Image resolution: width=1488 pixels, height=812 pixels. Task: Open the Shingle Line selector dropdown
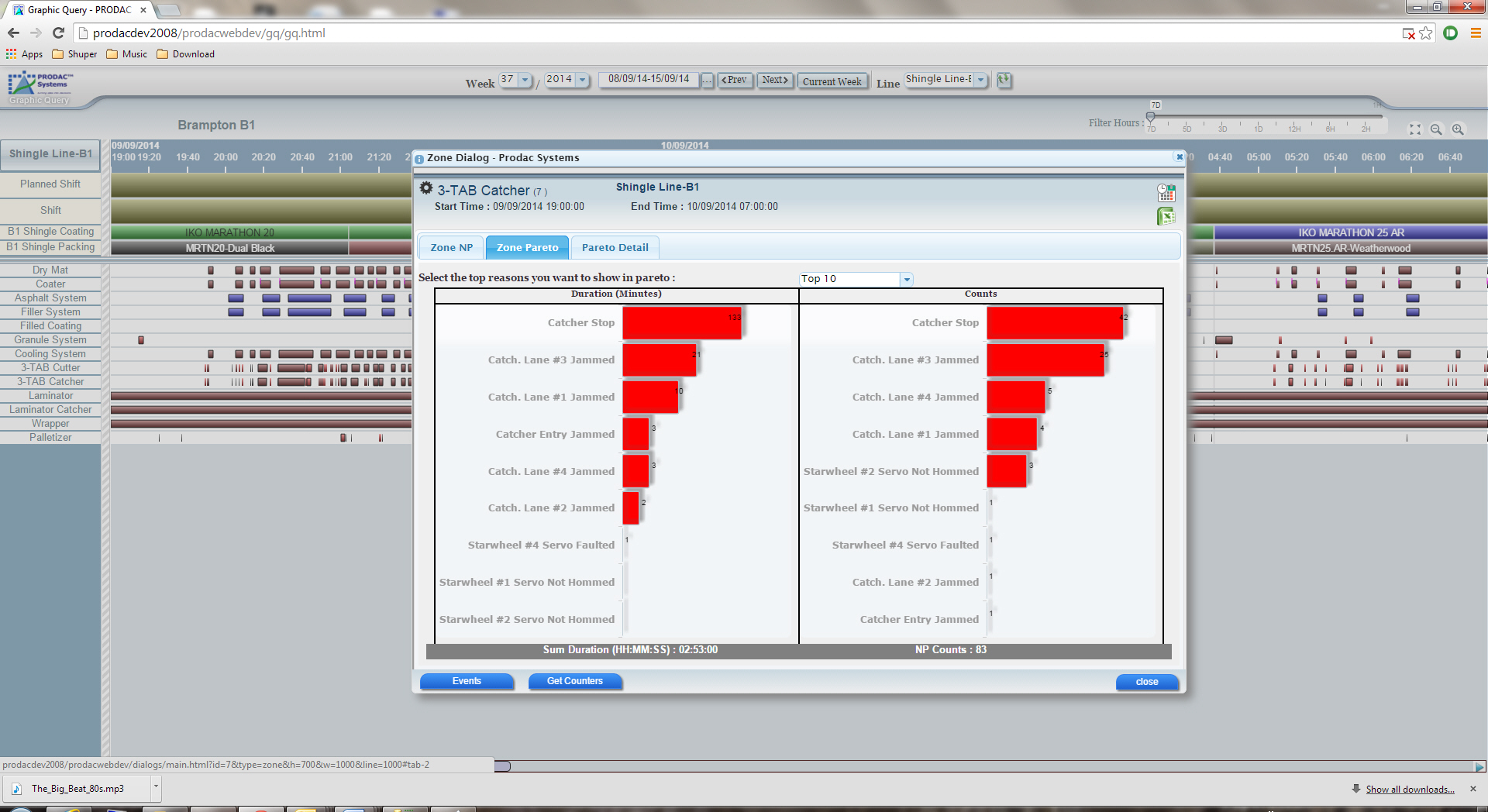pyautogui.click(x=980, y=80)
